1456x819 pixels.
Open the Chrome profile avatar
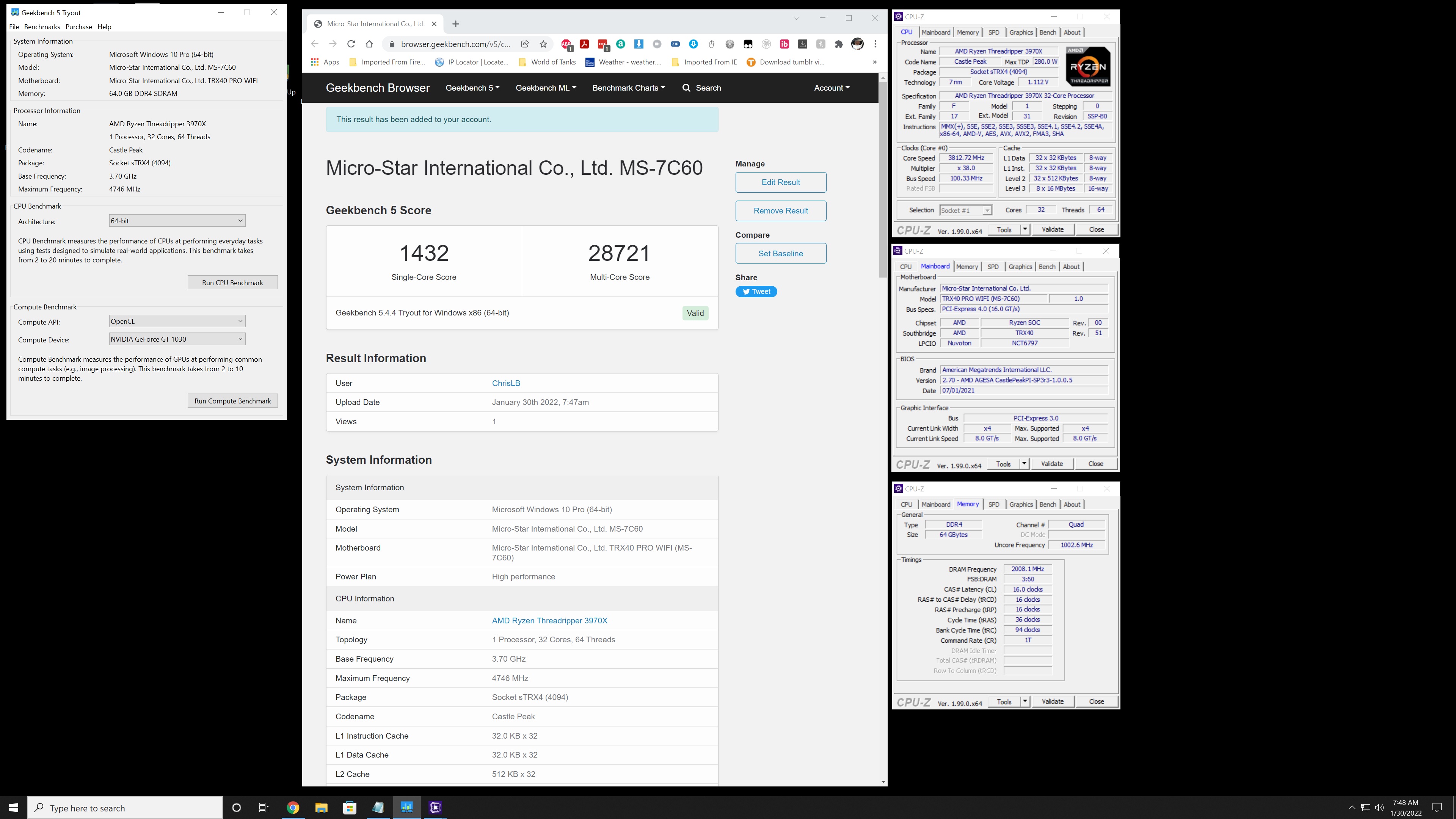[x=857, y=44]
